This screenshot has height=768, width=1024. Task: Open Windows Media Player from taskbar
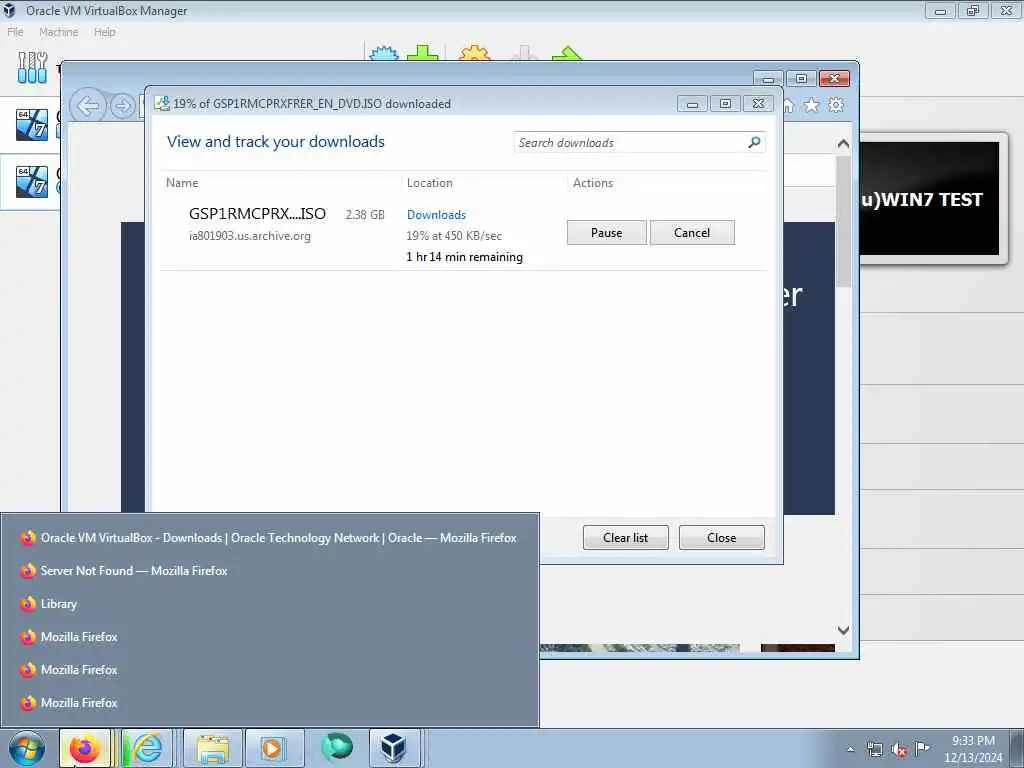[x=273, y=748]
